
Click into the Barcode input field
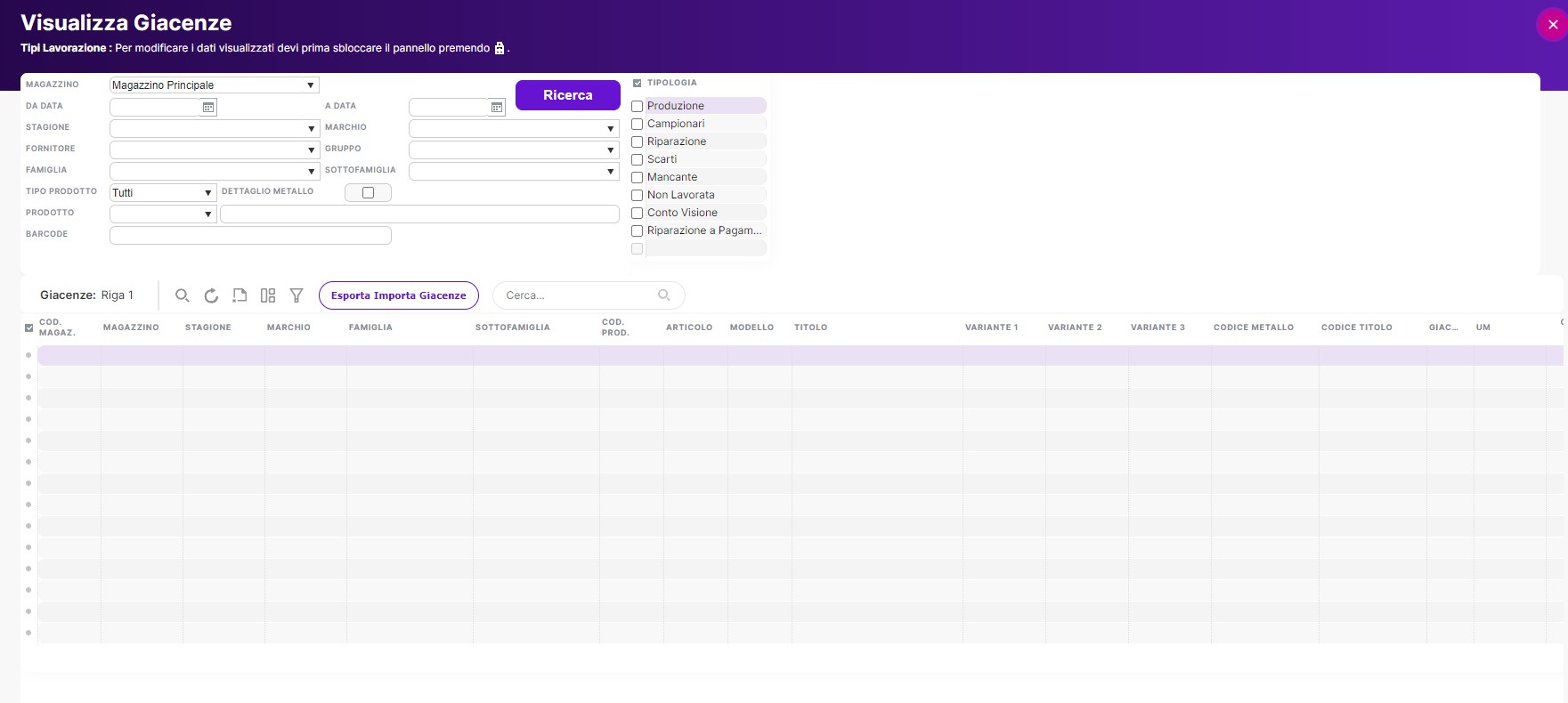tap(250, 235)
